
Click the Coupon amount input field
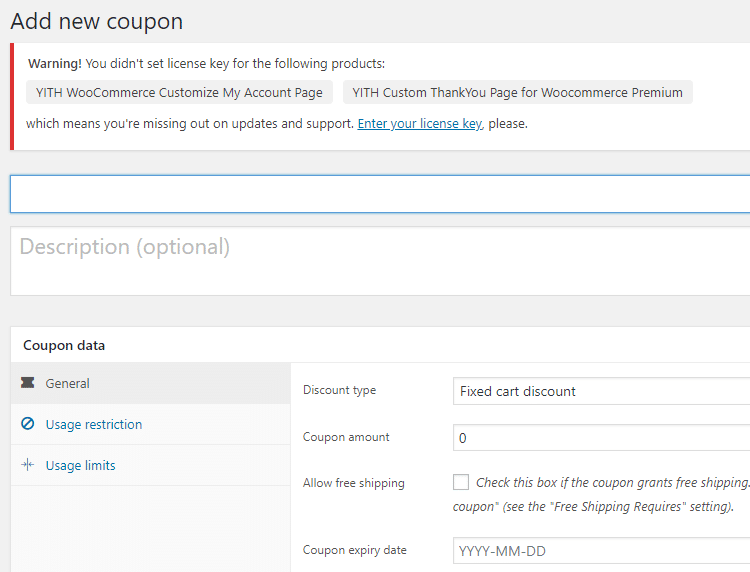600,437
